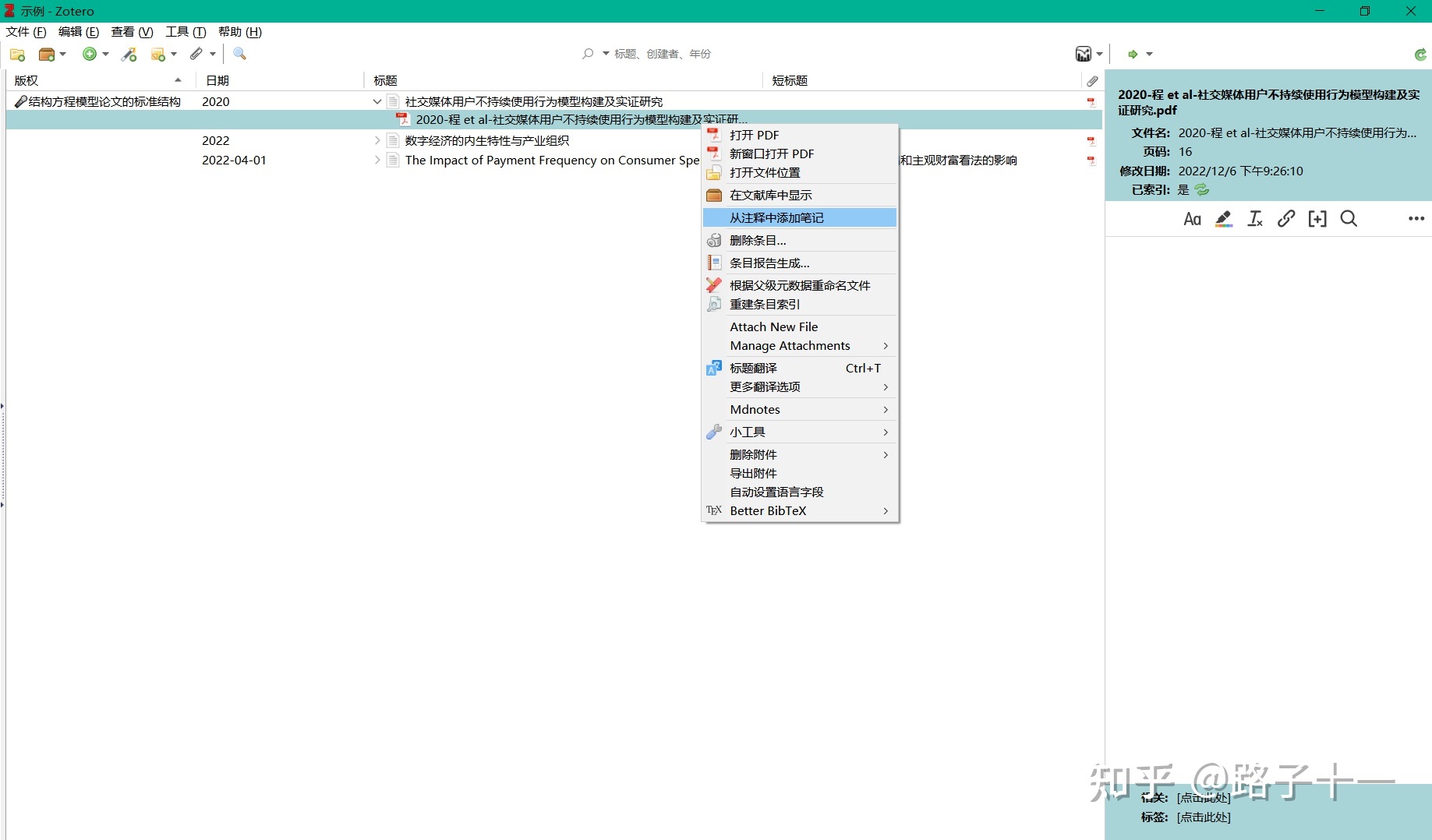The image size is (1432, 840).
Task: Click the New Collection toolbar icon
Action: (x=17, y=54)
